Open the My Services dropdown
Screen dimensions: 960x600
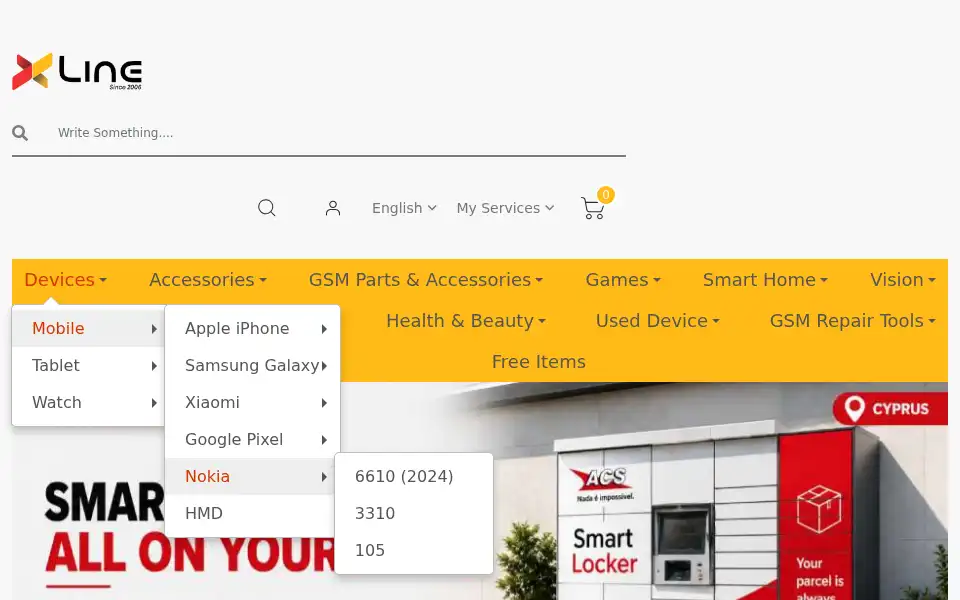point(505,208)
